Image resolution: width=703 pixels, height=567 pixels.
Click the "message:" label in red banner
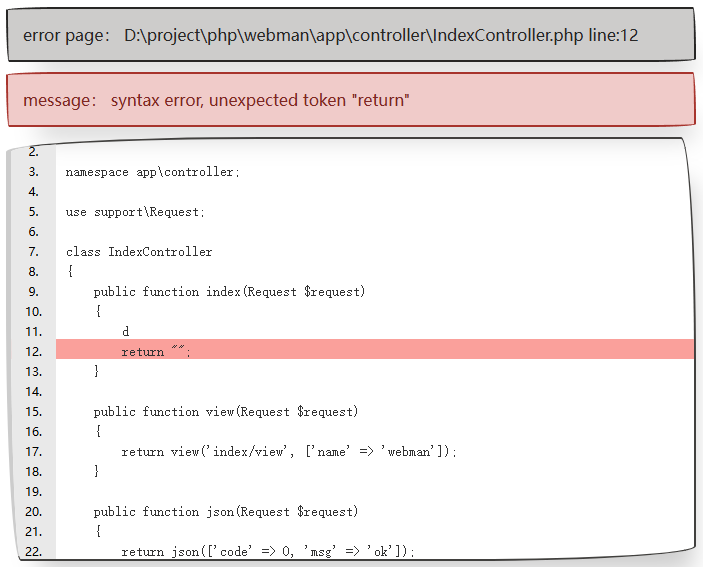coord(60,100)
